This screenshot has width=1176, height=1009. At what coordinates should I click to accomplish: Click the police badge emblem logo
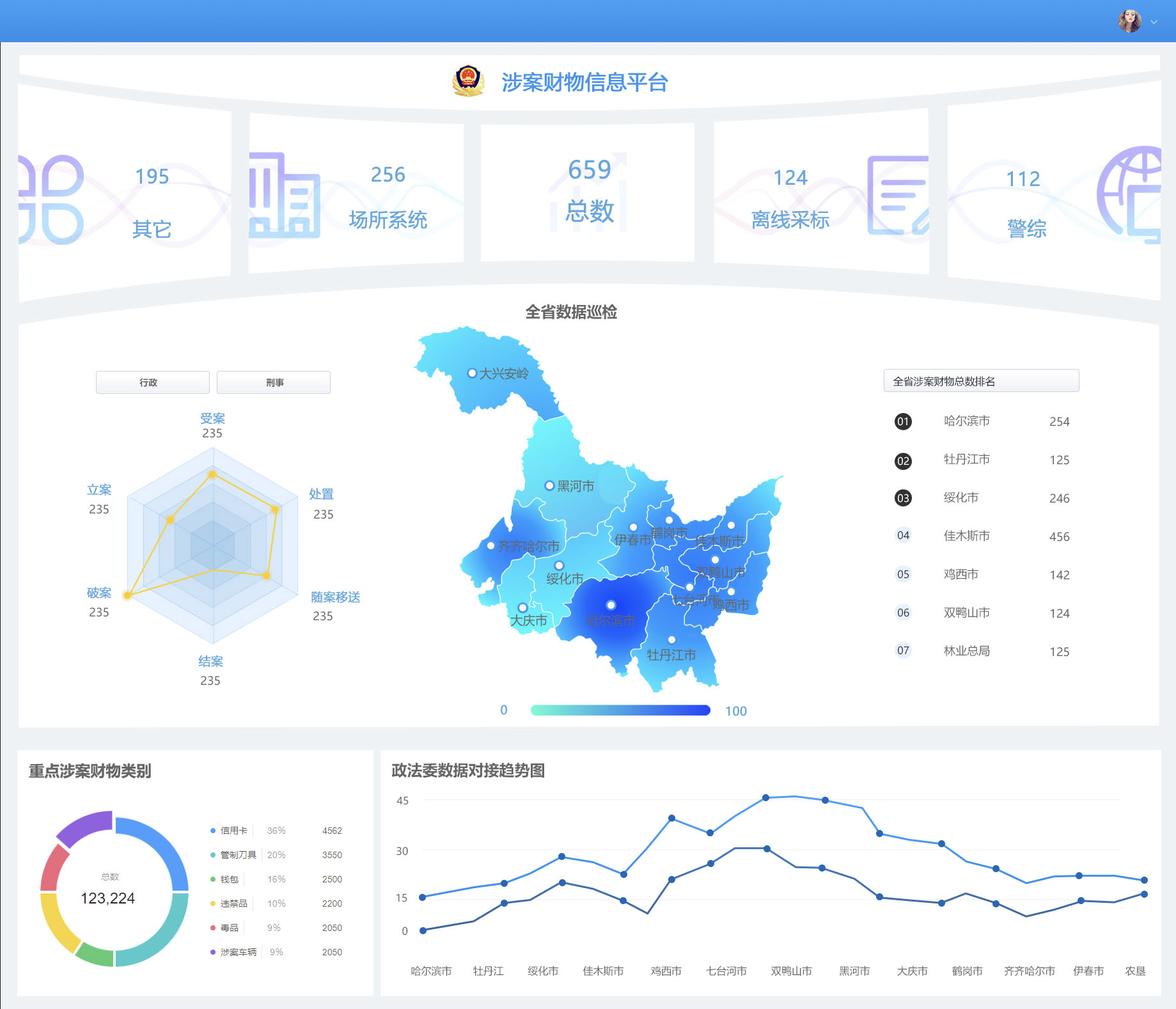(468, 81)
